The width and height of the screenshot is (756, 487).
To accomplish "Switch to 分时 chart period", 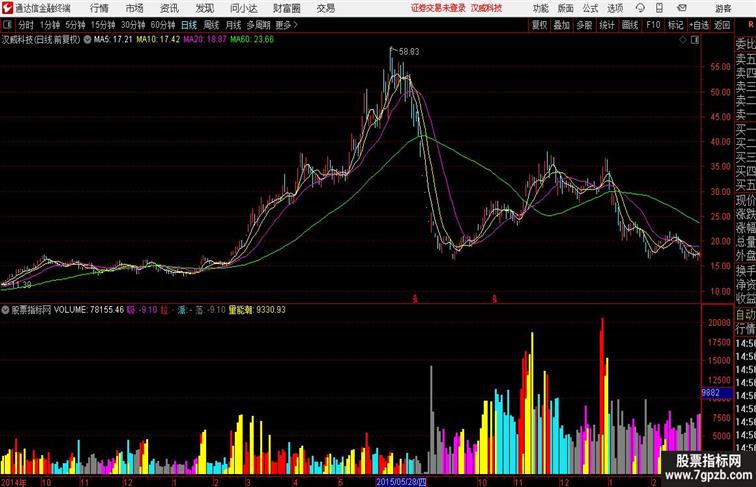I will tap(26, 25).
